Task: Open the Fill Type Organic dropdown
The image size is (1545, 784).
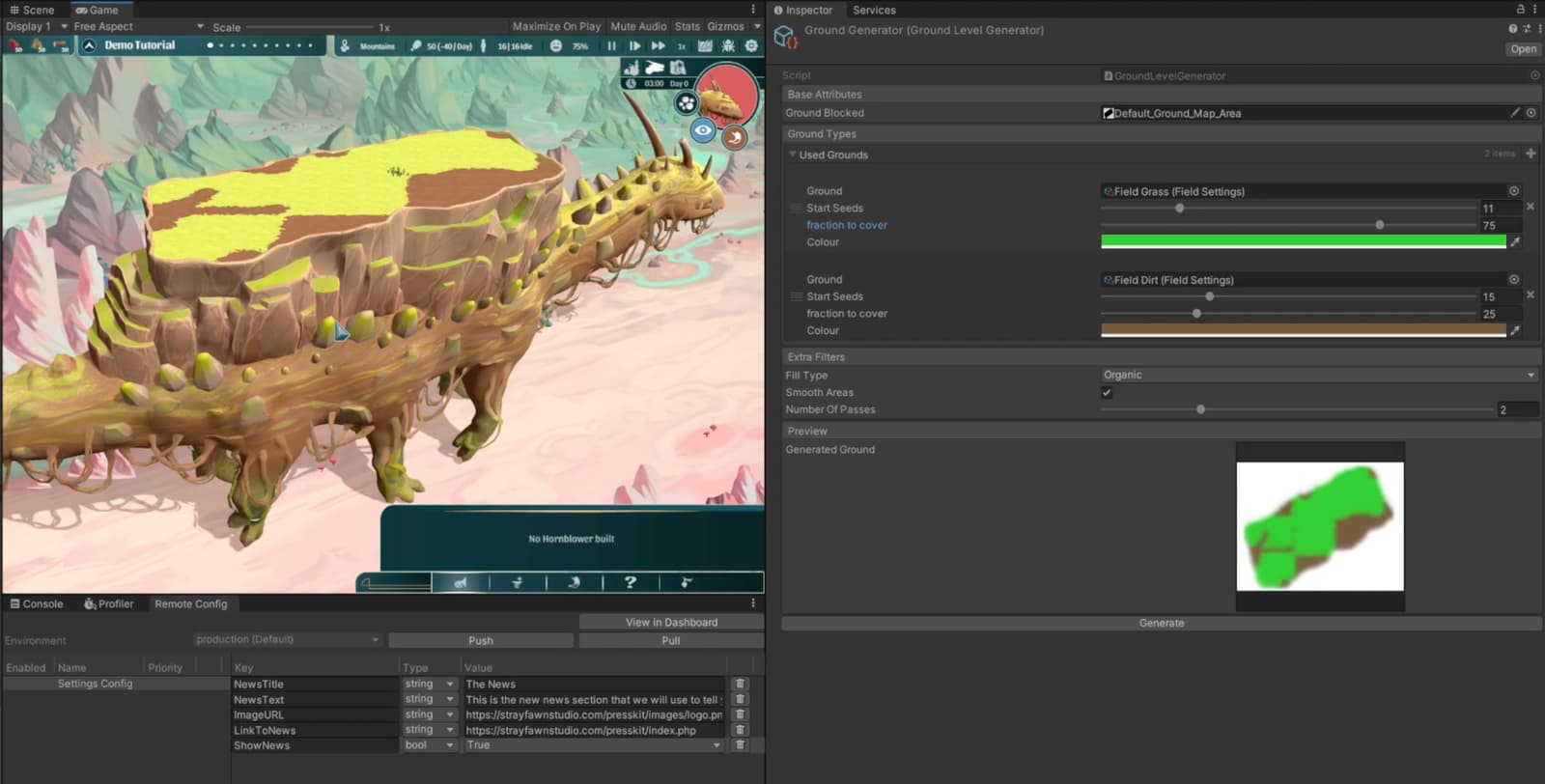Action: click(x=1319, y=375)
